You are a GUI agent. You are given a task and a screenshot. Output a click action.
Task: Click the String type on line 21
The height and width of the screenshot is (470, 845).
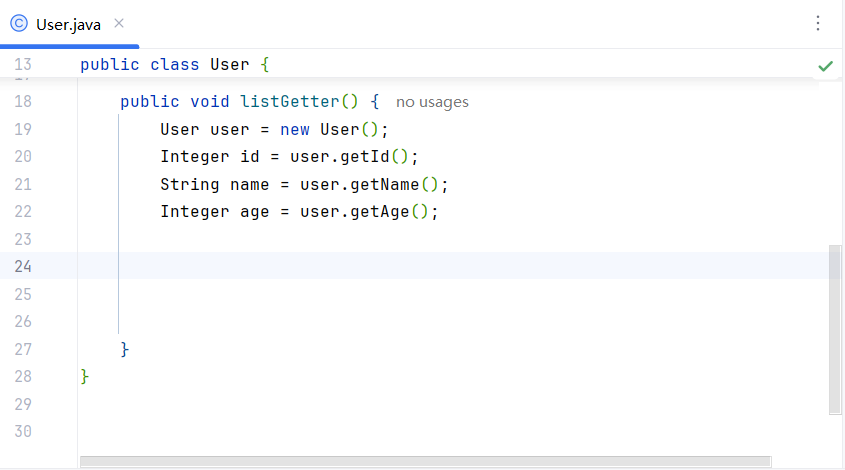click(189, 185)
